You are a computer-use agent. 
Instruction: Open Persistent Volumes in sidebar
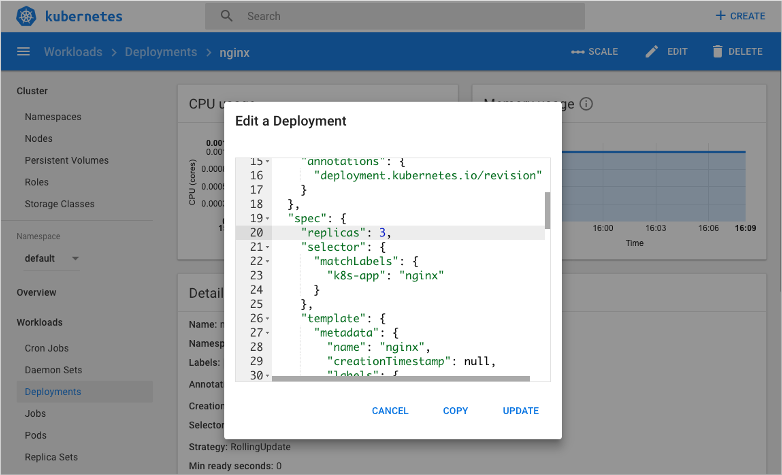click(x=66, y=161)
